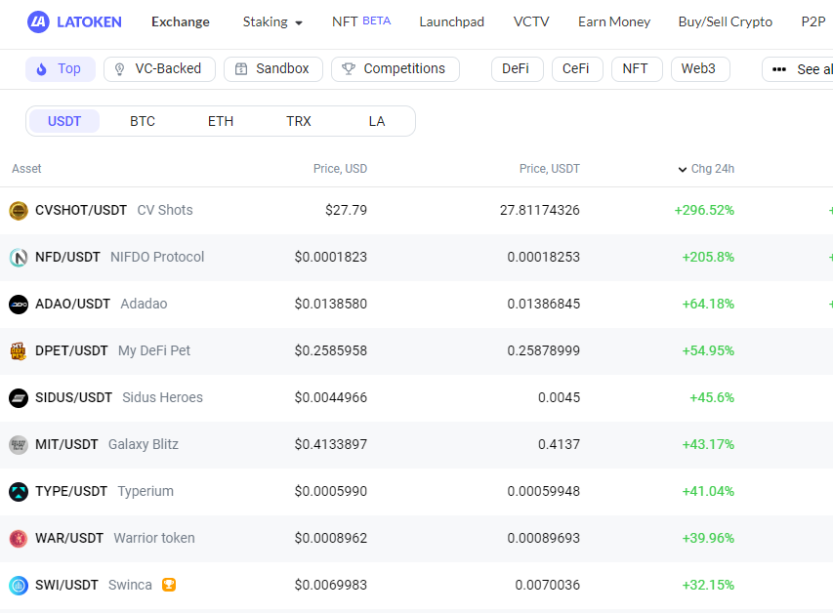The image size is (833, 613).
Task: Open the Launchpad menu item
Action: pos(452,22)
